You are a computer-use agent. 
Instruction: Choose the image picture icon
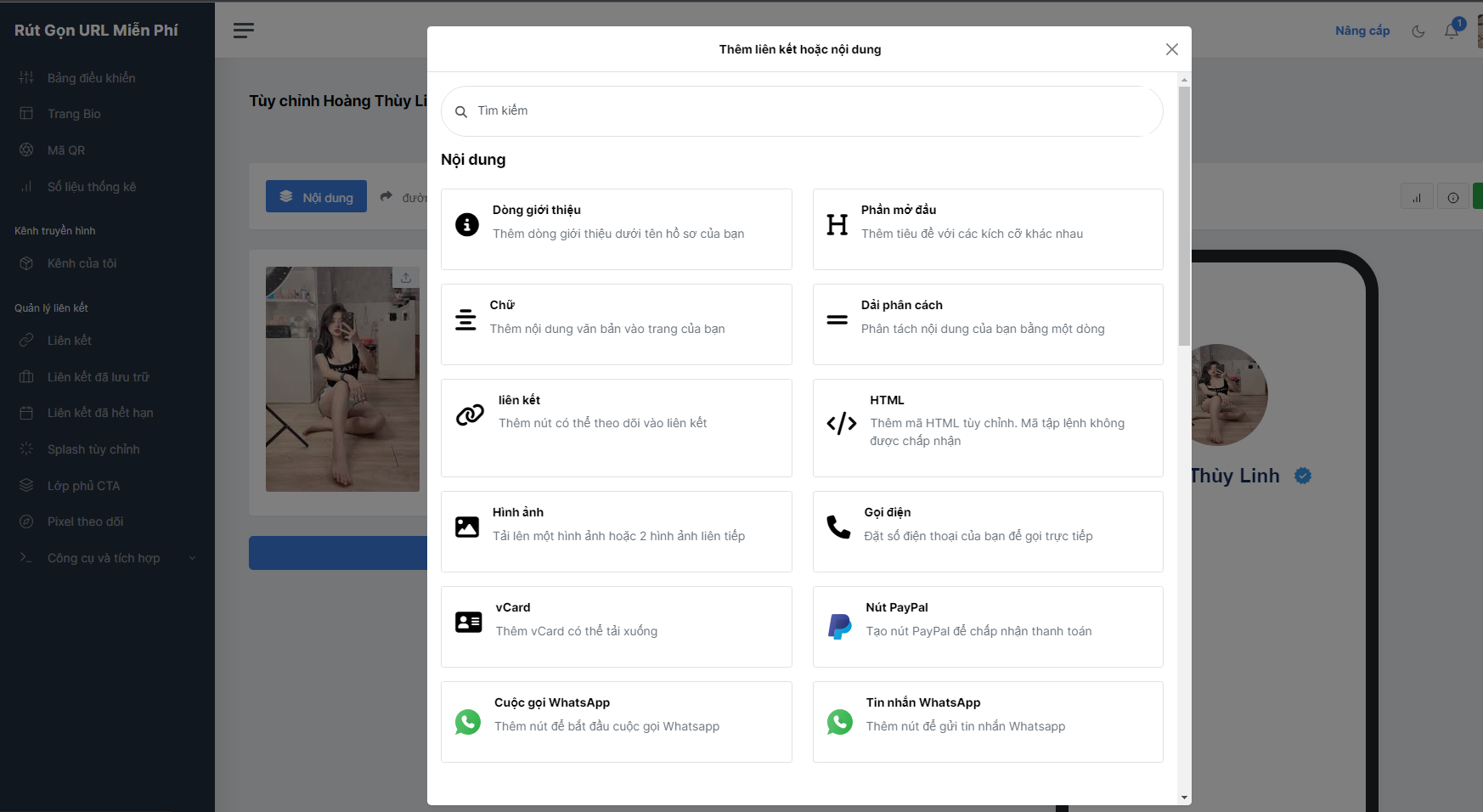(466, 527)
